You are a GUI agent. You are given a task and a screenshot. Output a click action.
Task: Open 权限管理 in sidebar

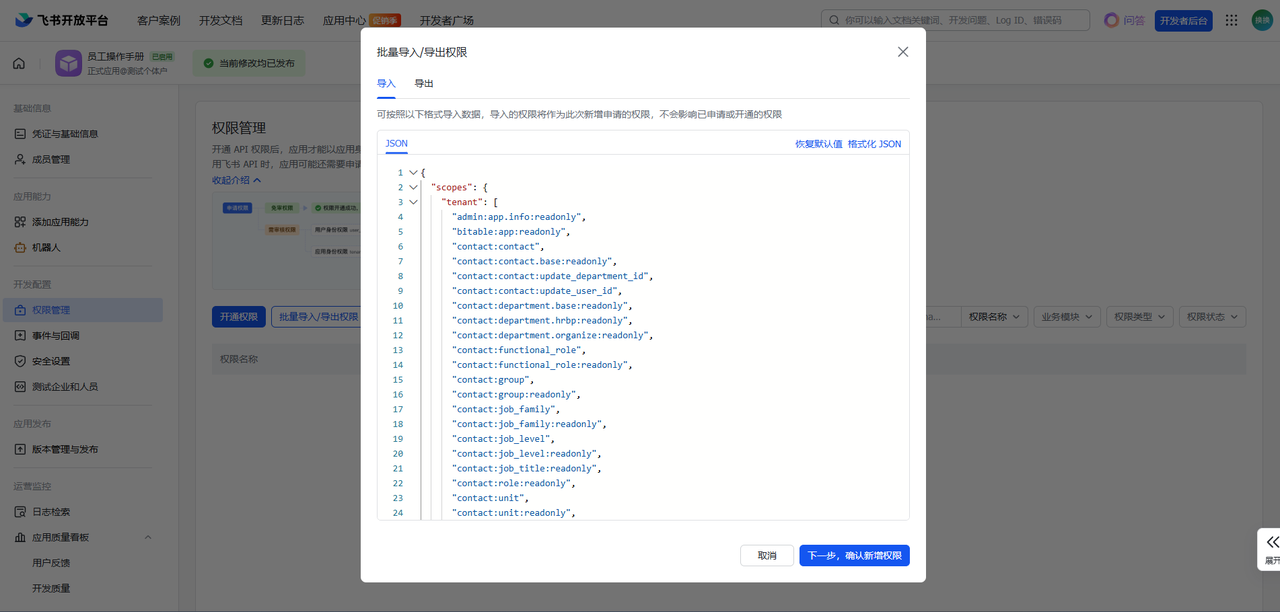tap(51, 310)
